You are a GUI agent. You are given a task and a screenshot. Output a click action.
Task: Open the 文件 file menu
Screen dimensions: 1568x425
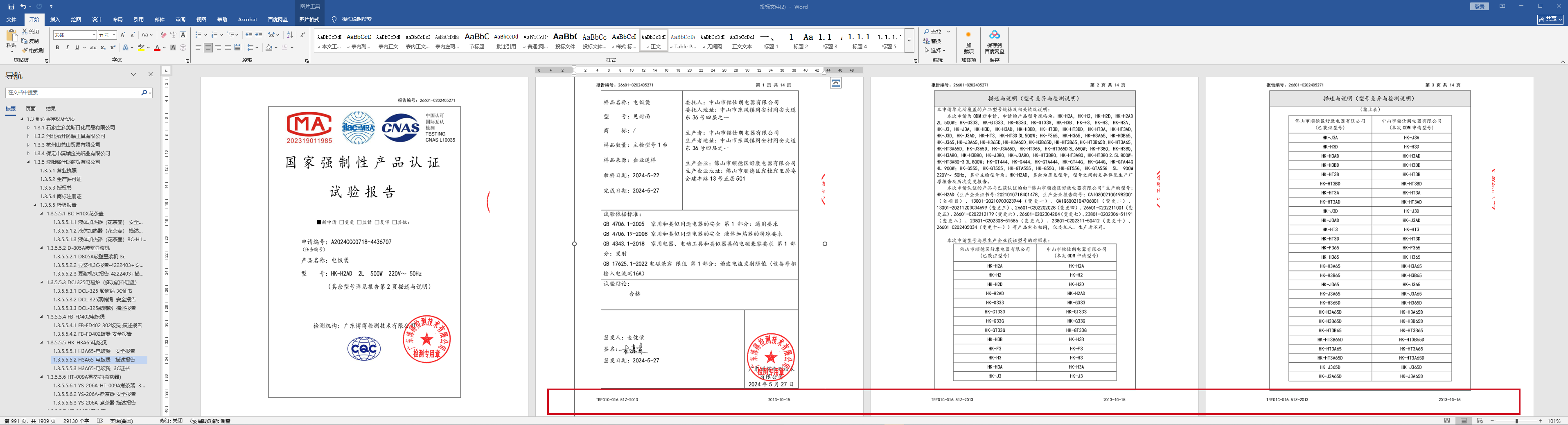(11, 20)
